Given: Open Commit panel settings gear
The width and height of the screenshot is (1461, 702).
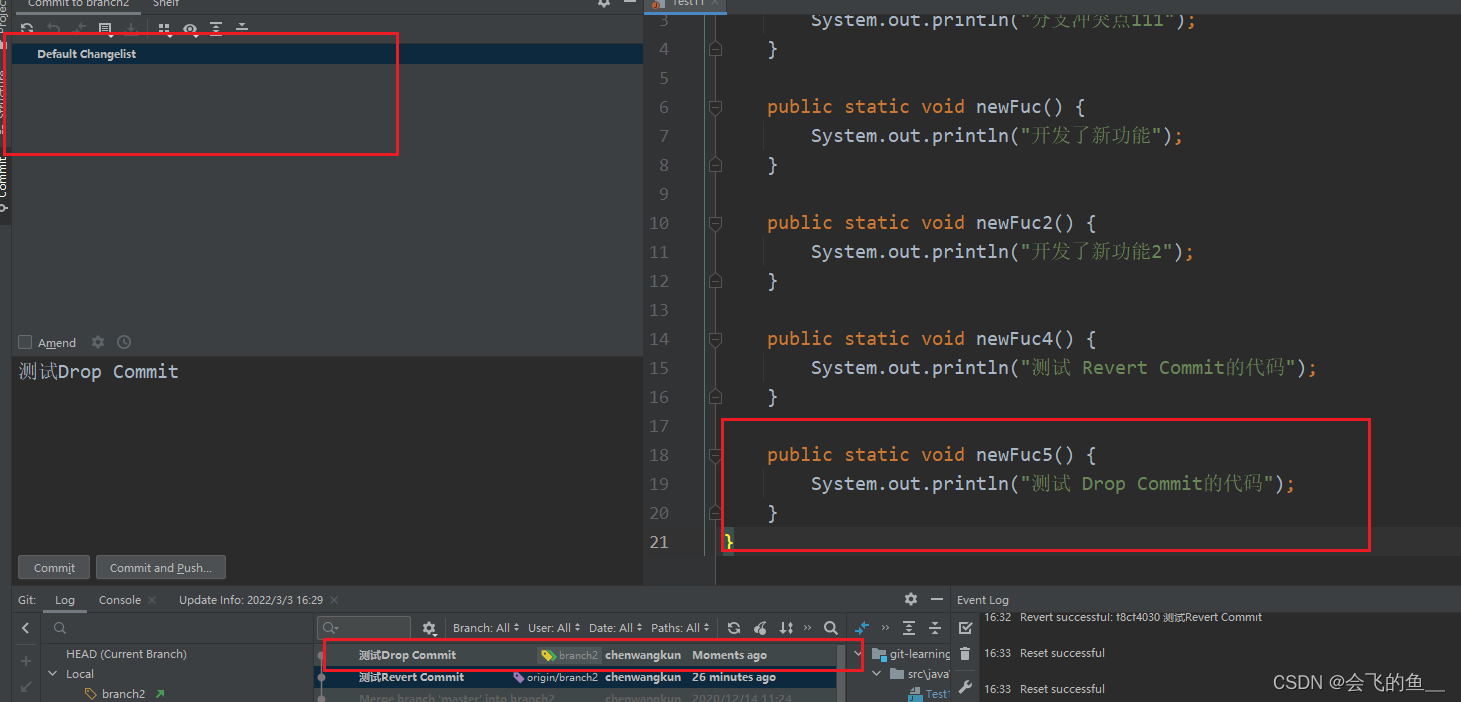Looking at the screenshot, I should click(x=604, y=4).
